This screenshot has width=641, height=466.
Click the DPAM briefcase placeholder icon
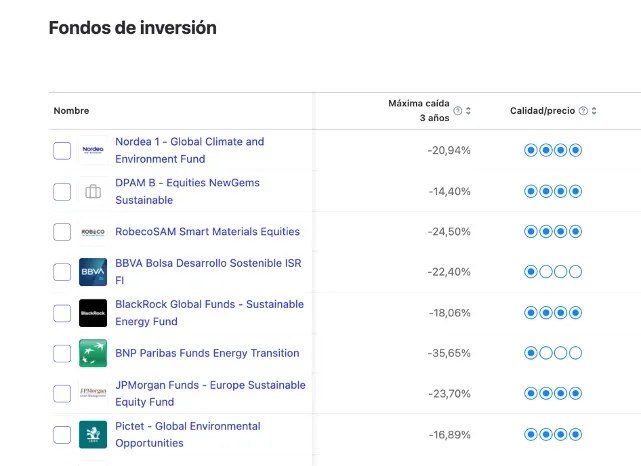click(x=93, y=191)
